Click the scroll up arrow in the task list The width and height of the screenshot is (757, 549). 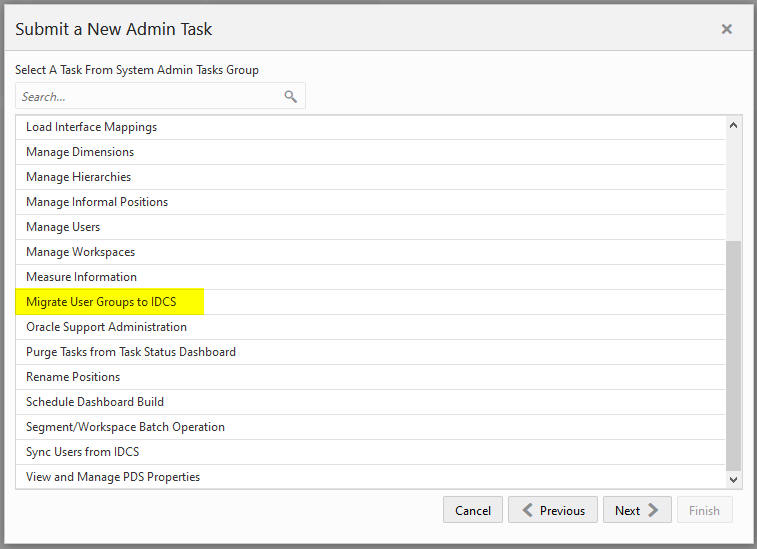pyautogui.click(x=733, y=126)
